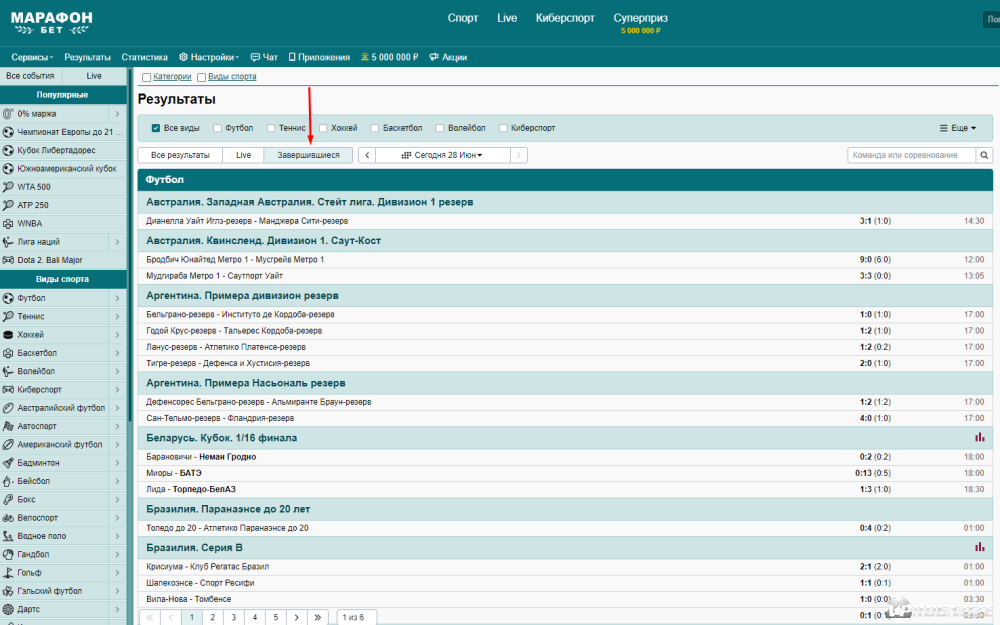Click the search magnifier icon
The image size is (1000, 625).
[x=985, y=155]
